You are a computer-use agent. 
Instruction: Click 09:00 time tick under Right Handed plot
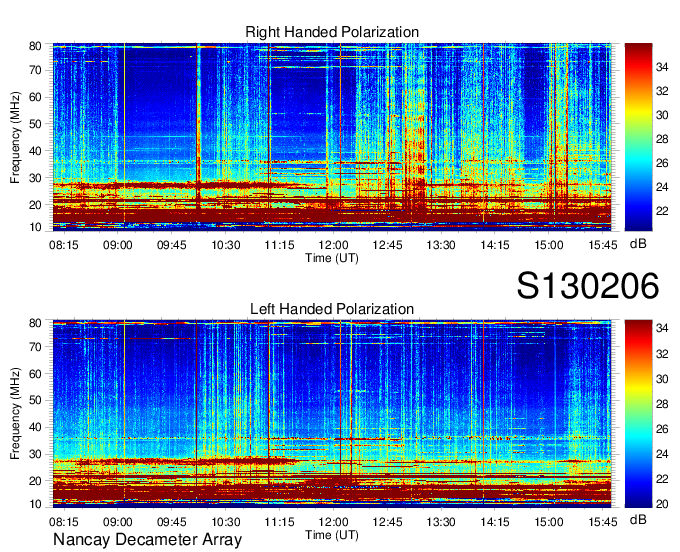click(x=118, y=245)
